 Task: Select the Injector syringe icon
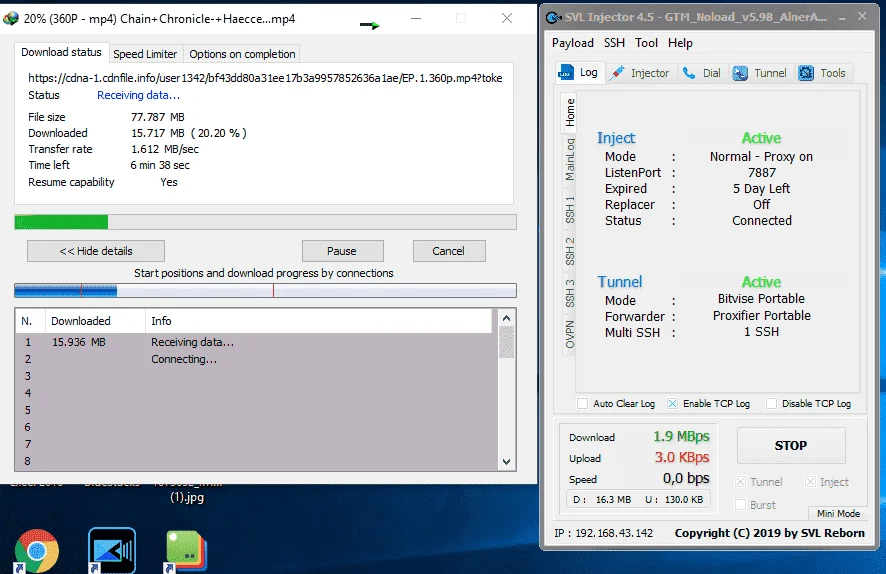coord(617,72)
